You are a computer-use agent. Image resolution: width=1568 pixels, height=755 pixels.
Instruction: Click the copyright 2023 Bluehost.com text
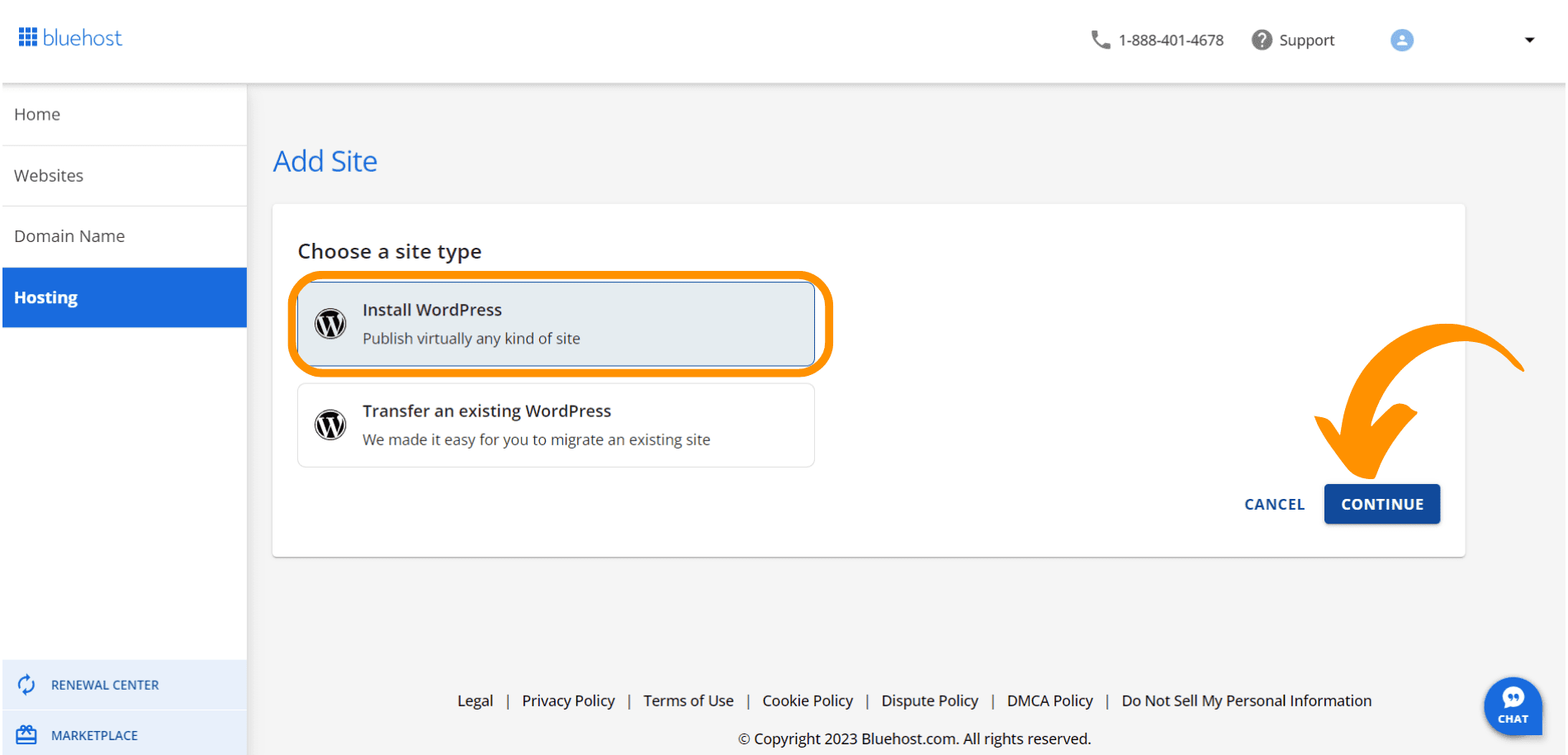point(915,738)
